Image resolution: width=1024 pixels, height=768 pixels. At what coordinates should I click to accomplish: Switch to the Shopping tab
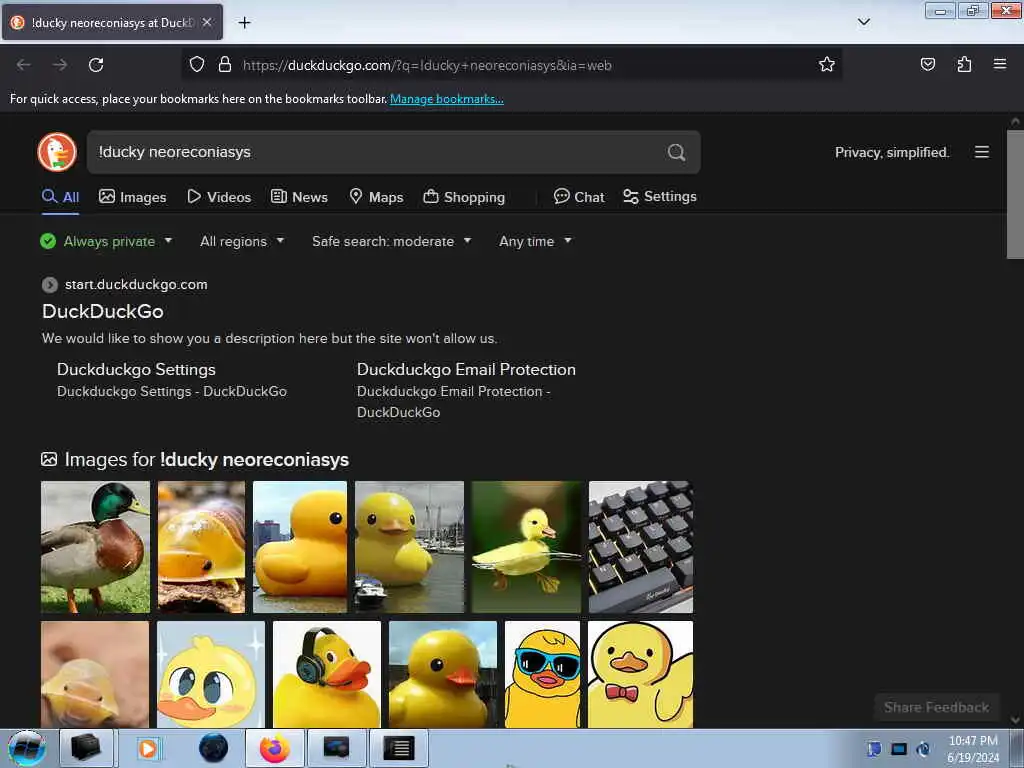tap(464, 197)
